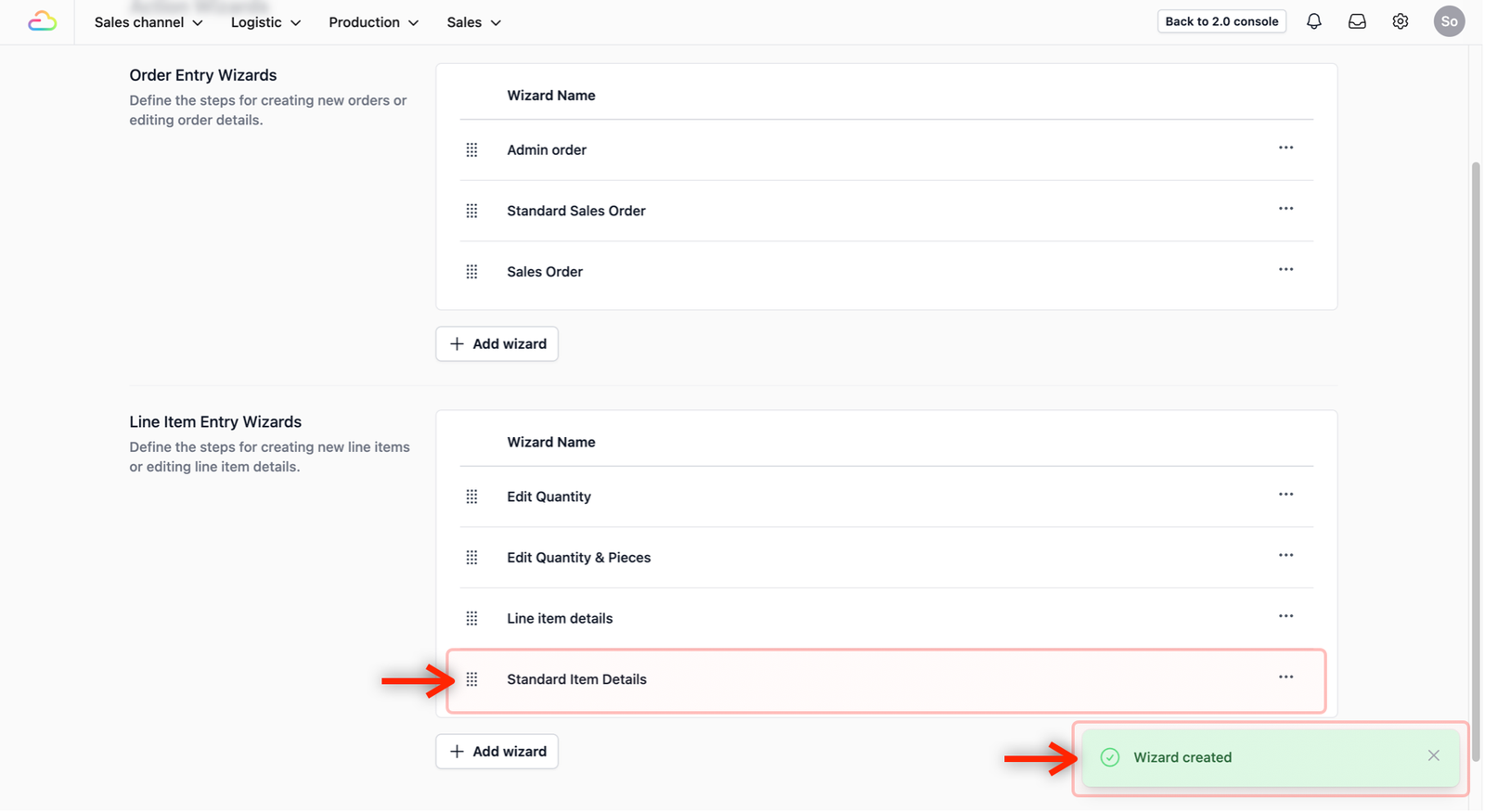Click Back to 2.0 console button
Screen dimensions: 1485x812
point(1221,21)
